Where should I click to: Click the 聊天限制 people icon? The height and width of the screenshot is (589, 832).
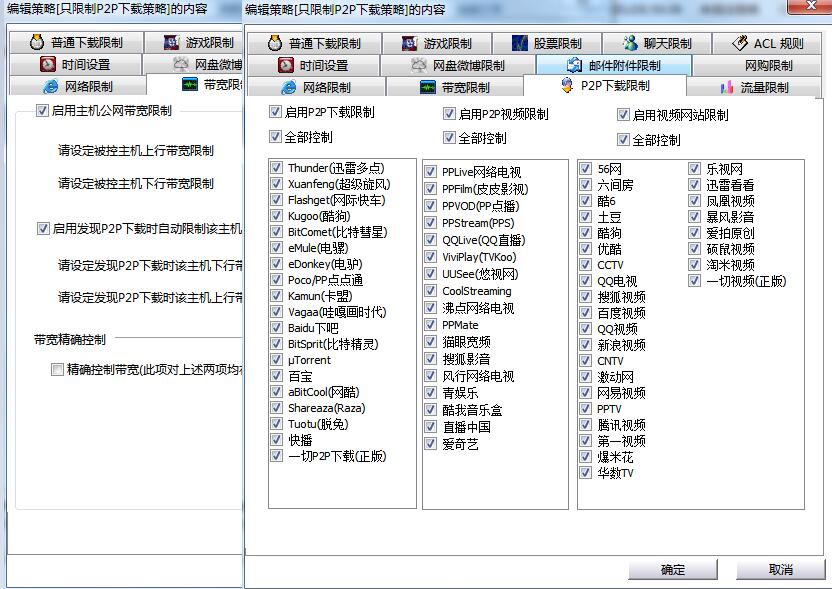point(630,43)
